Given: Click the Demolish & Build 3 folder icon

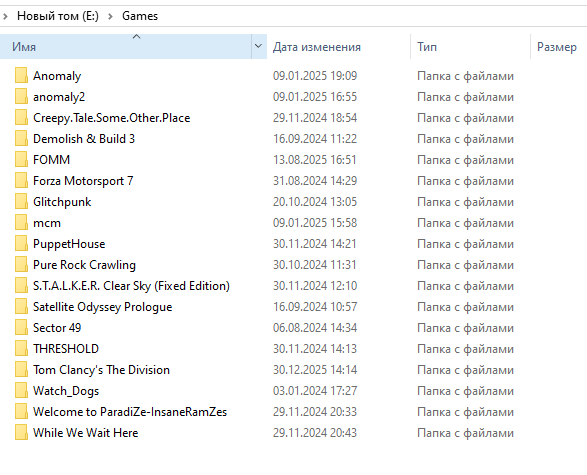Looking at the screenshot, I should [21, 138].
